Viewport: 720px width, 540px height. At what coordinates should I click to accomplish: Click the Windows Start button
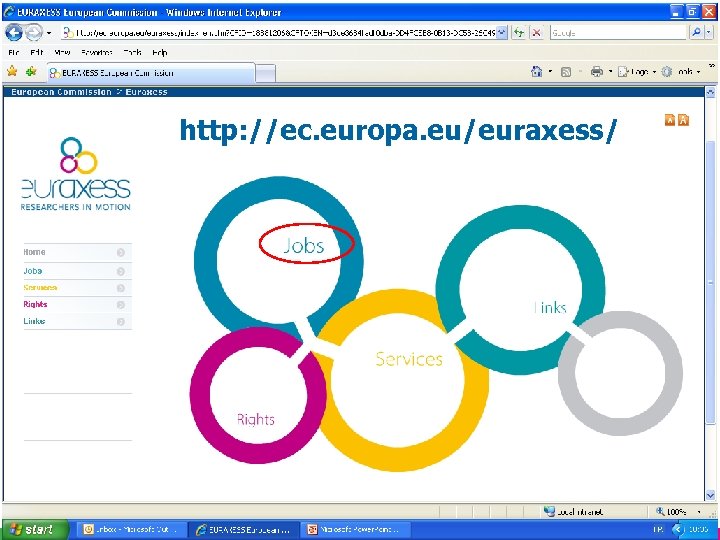(x=34, y=529)
